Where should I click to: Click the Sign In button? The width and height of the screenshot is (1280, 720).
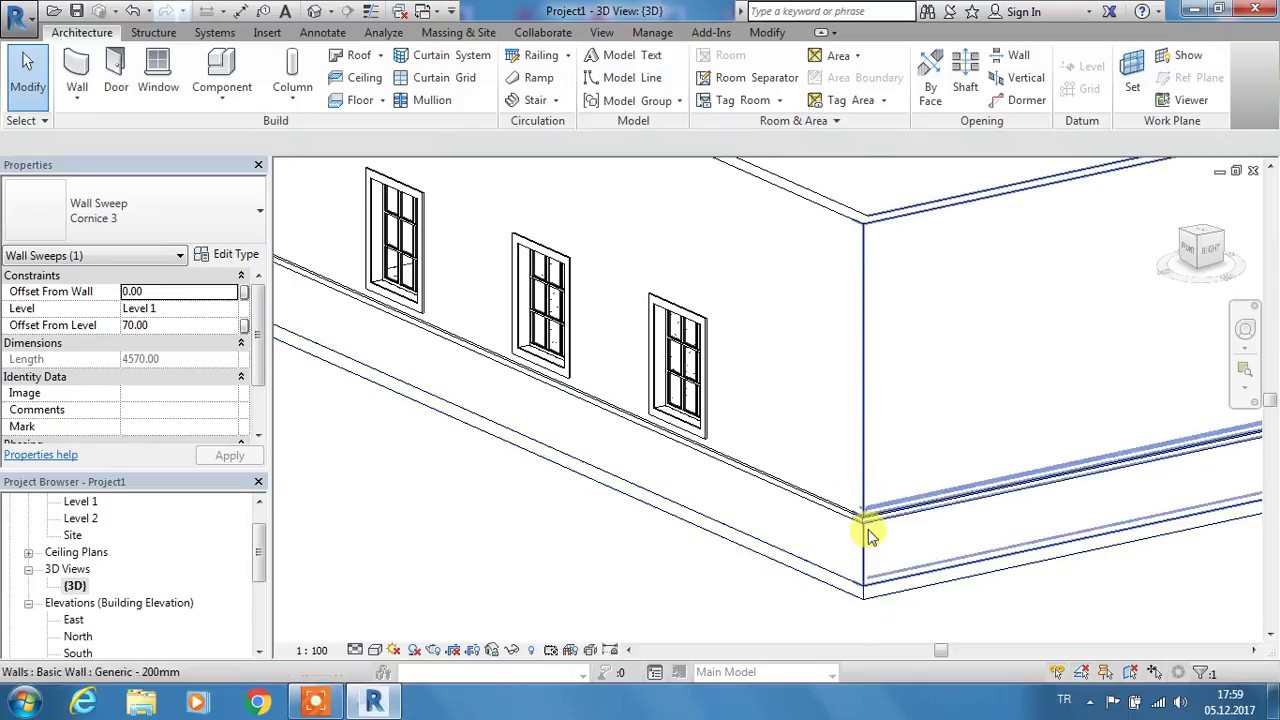[1014, 12]
